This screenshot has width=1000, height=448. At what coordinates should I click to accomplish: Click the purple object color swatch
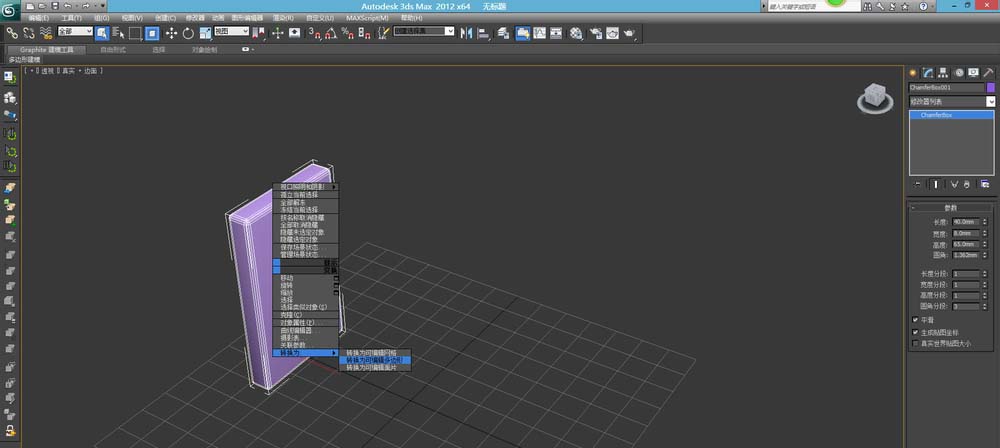(991, 87)
